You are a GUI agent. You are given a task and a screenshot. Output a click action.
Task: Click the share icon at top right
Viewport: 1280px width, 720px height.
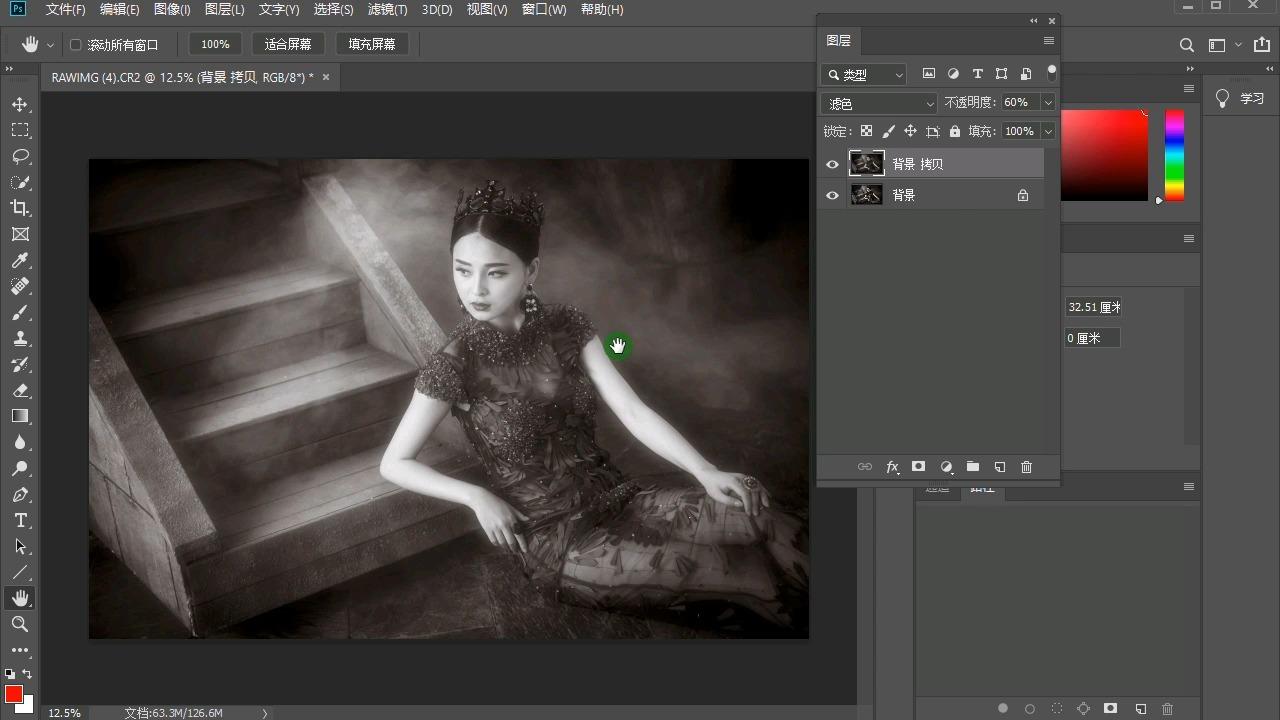(x=1262, y=45)
